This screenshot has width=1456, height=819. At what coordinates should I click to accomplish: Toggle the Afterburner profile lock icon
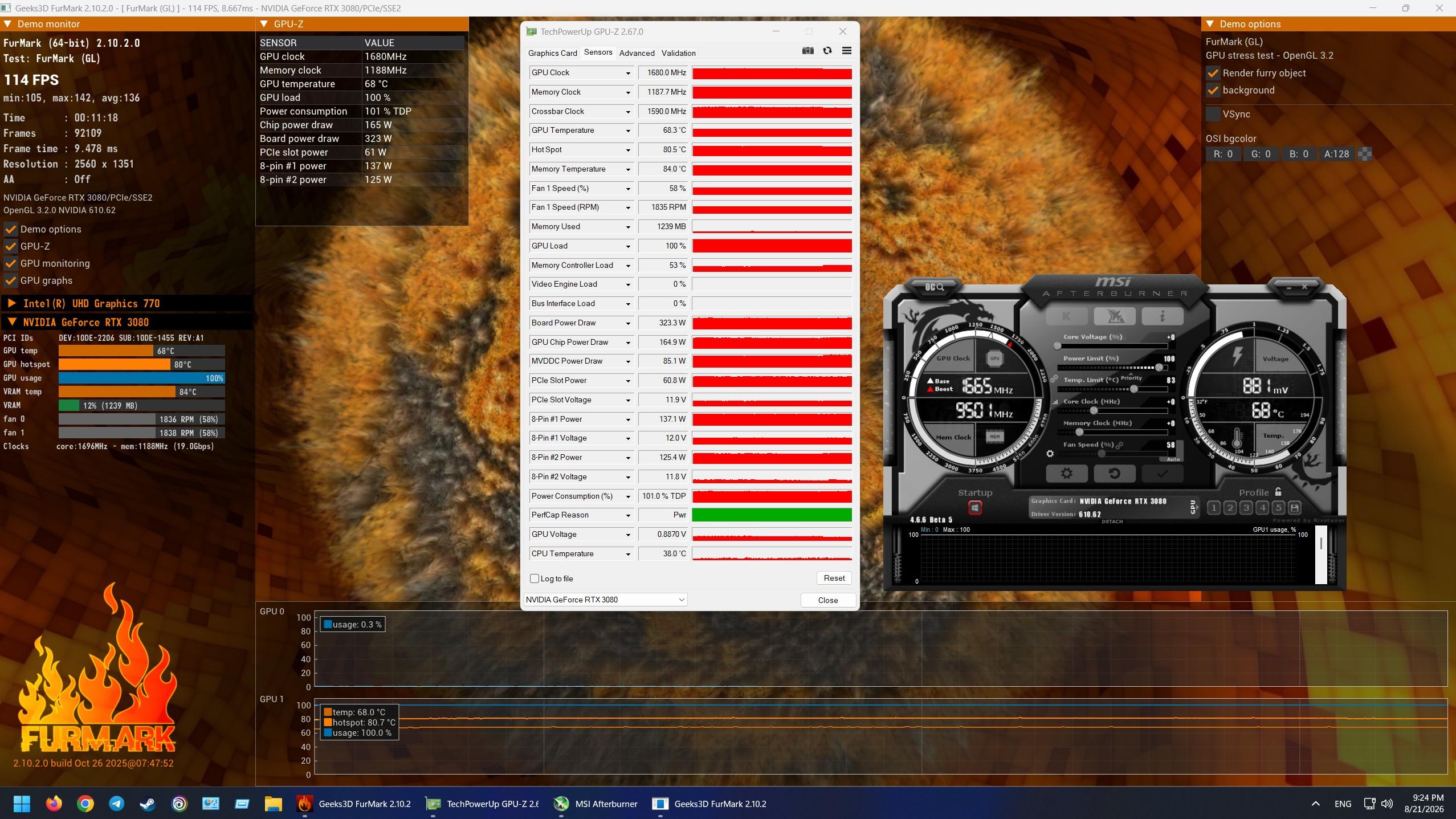(1278, 492)
